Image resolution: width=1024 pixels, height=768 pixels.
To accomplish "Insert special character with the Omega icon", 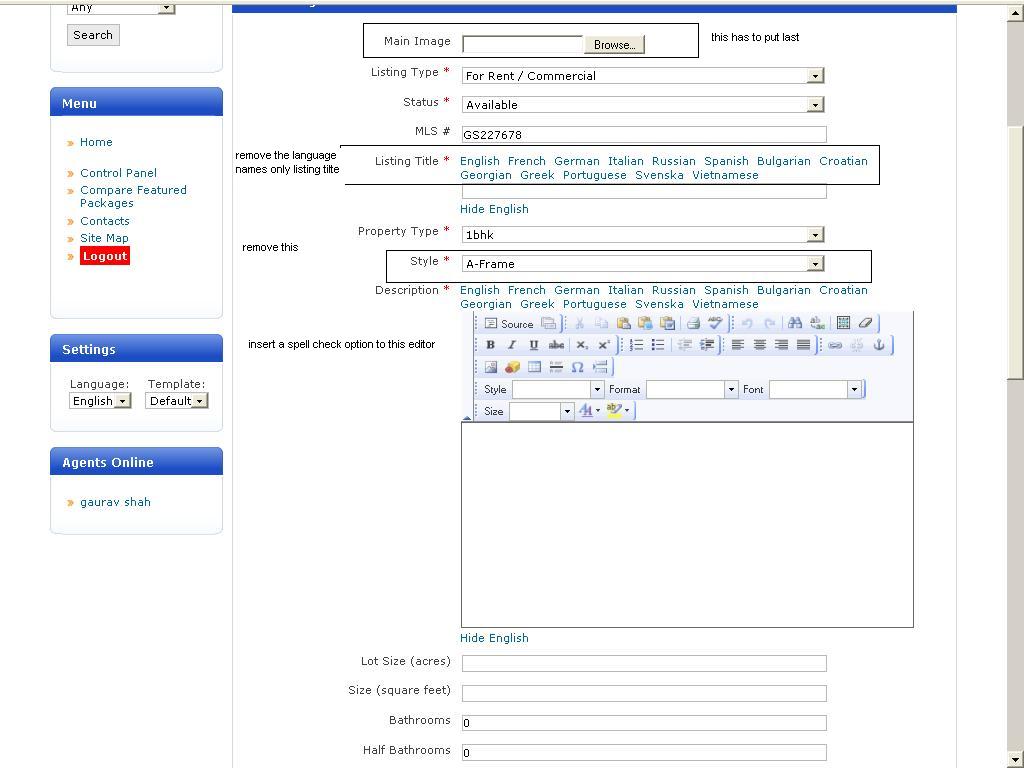I will point(577,367).
